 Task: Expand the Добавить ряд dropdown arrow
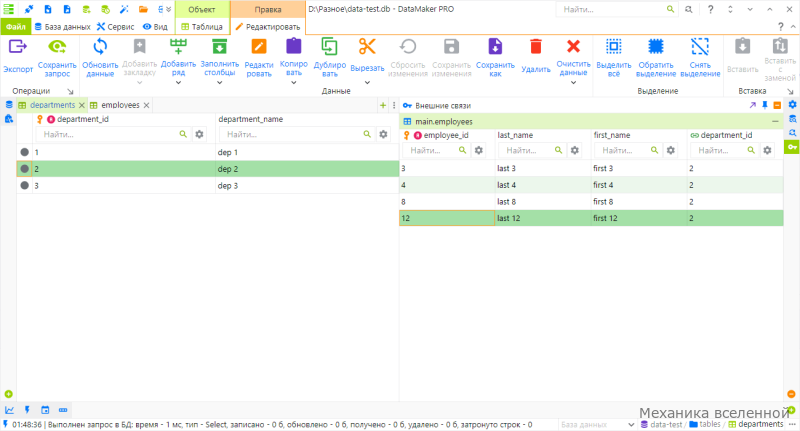click(x=178, y=82)
